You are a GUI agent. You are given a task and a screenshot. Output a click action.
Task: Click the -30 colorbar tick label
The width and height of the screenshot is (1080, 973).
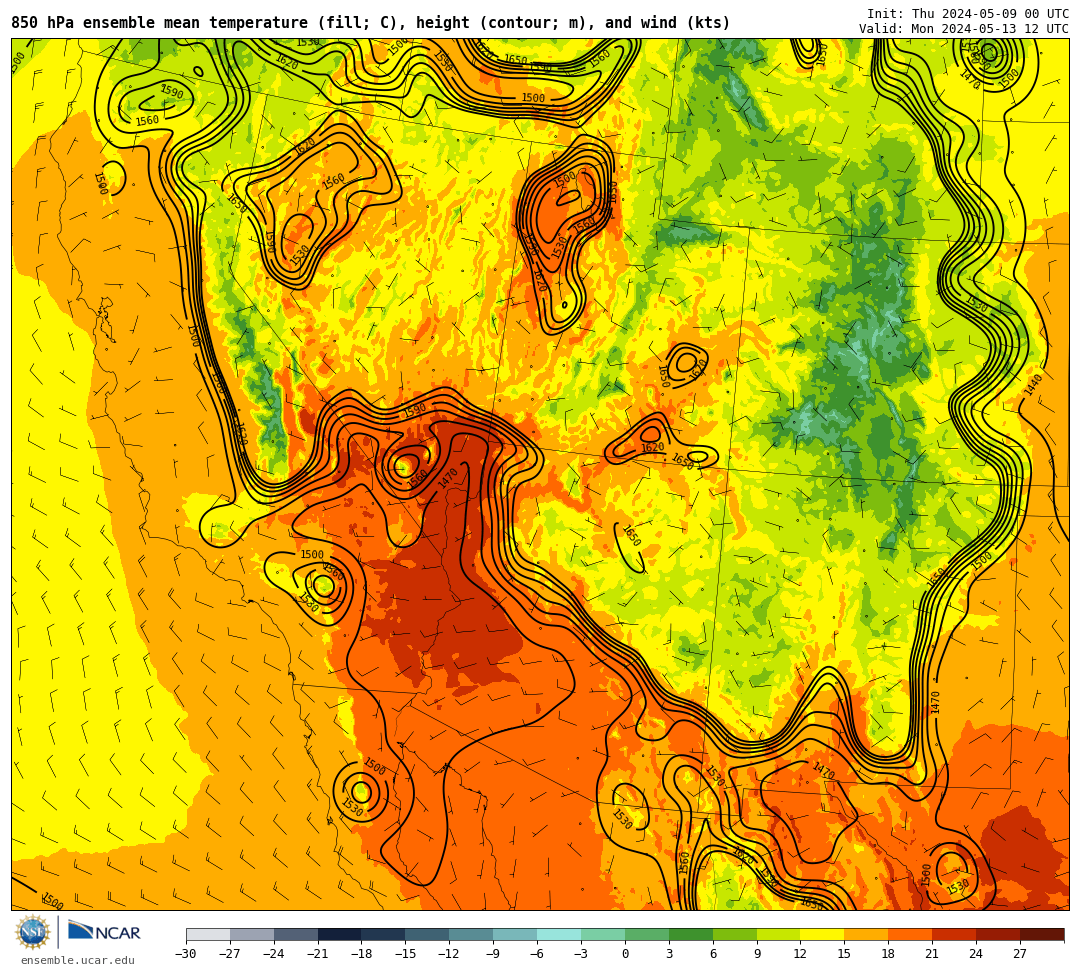click(x=186, y=954)
